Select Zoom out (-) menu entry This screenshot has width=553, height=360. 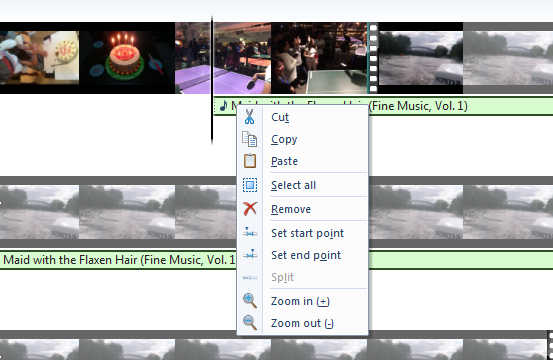(302, 323)
